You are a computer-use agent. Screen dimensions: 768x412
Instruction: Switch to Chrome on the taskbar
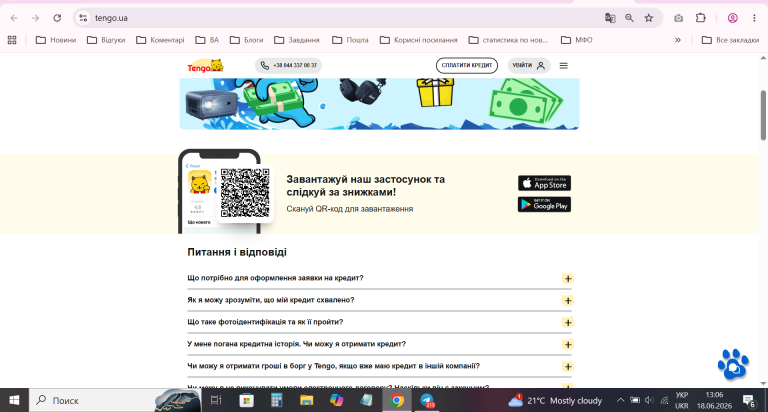(x=397, y=401)
